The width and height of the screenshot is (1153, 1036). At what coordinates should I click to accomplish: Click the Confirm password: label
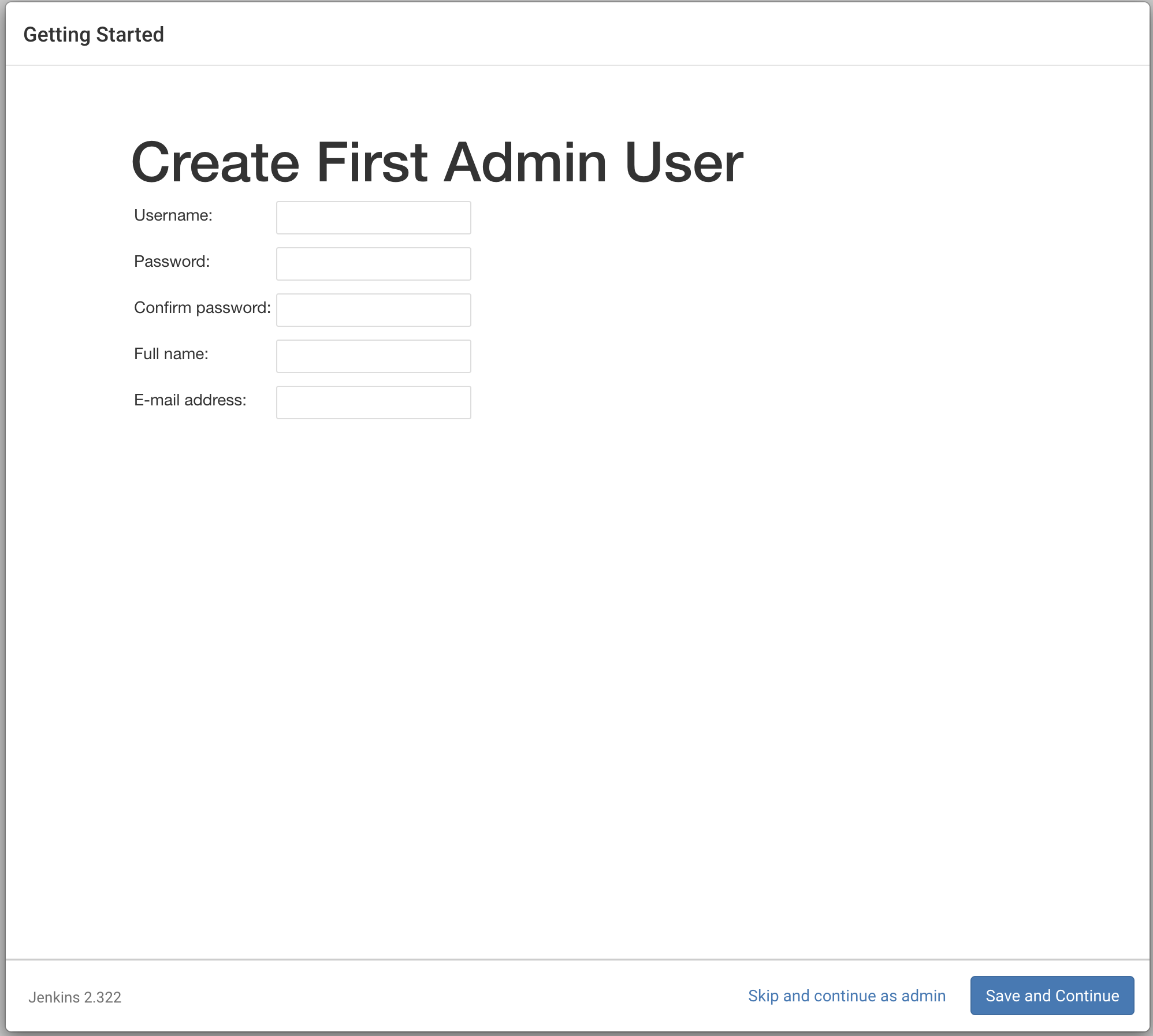(202, 308)
